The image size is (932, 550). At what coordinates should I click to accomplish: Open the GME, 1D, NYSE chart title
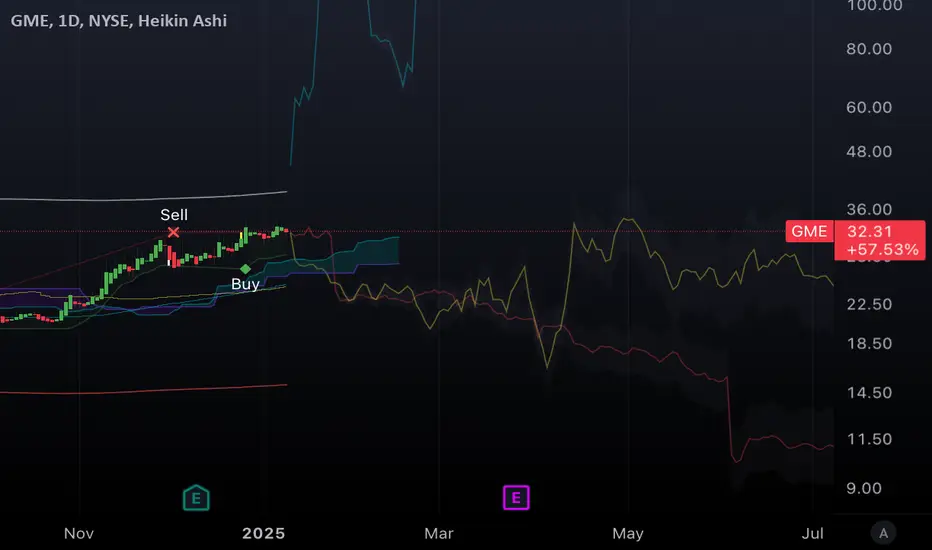tap(119, 21)
